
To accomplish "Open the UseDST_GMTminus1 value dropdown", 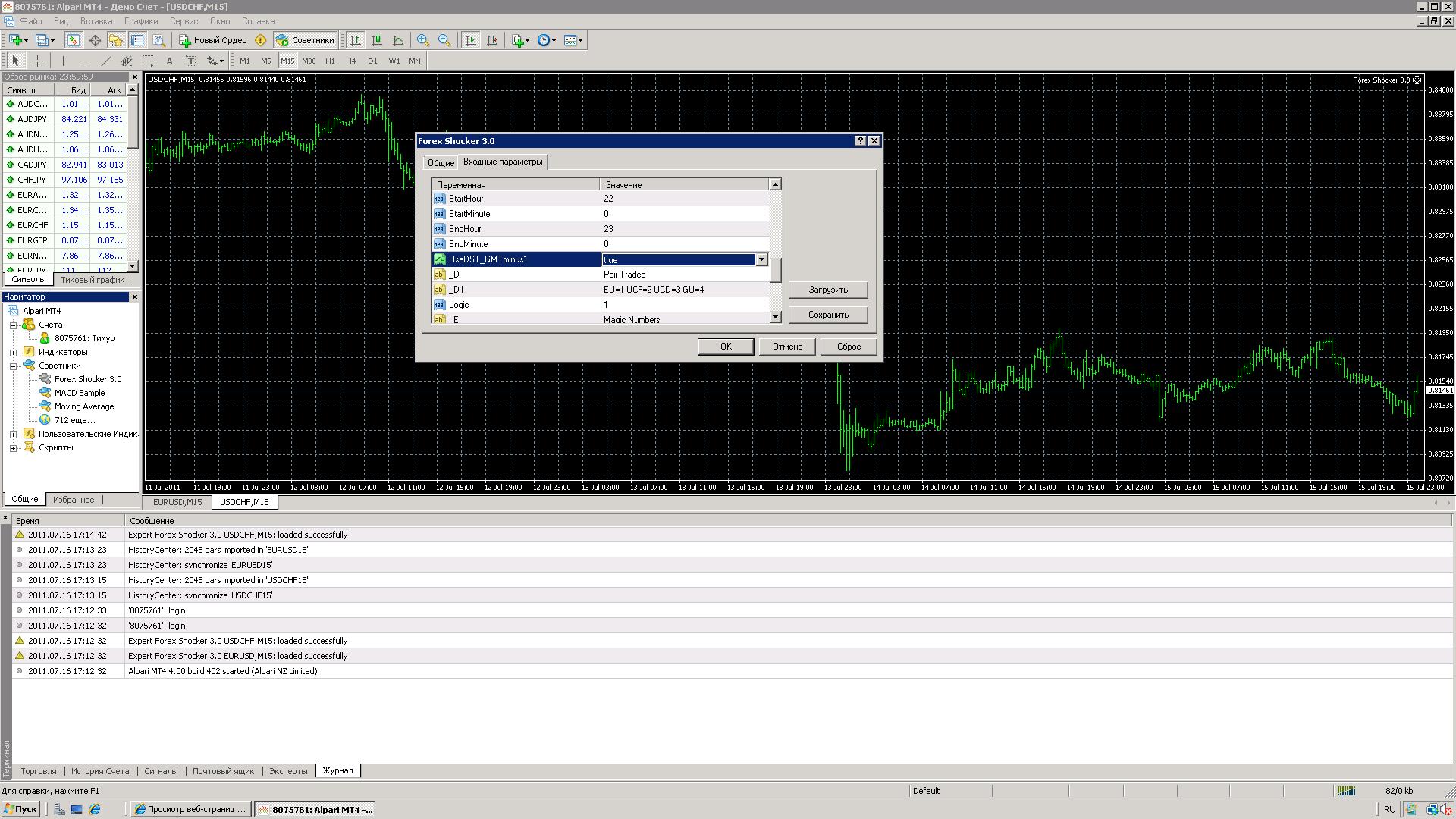I will [761, 259].
